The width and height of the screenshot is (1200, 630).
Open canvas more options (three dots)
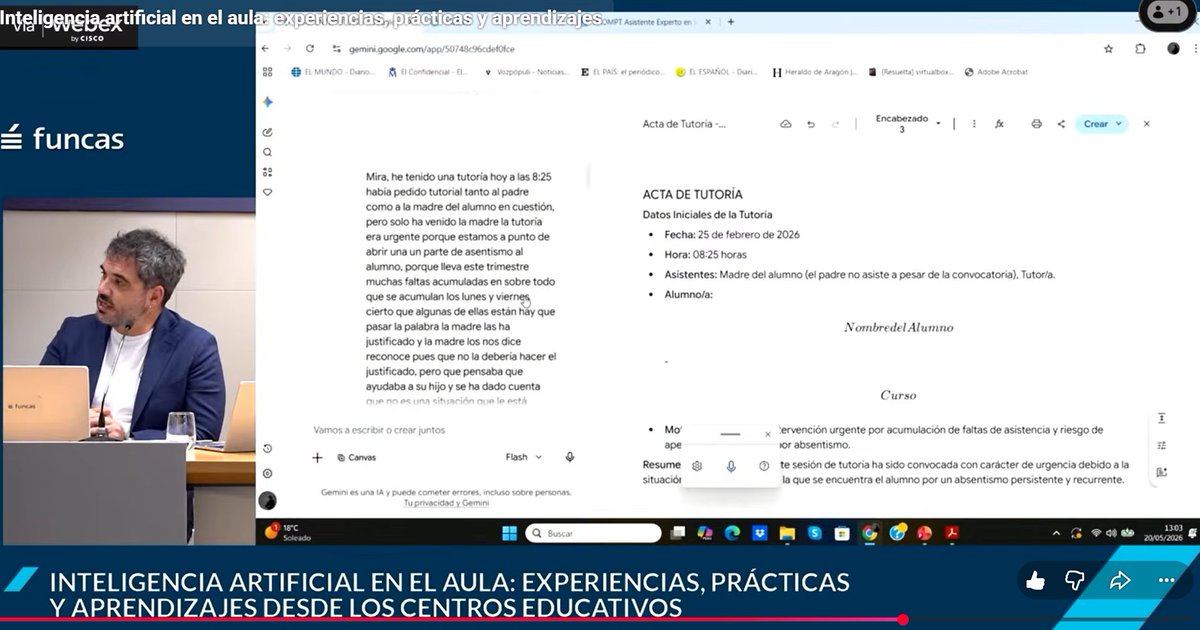(x=974, y=124)
